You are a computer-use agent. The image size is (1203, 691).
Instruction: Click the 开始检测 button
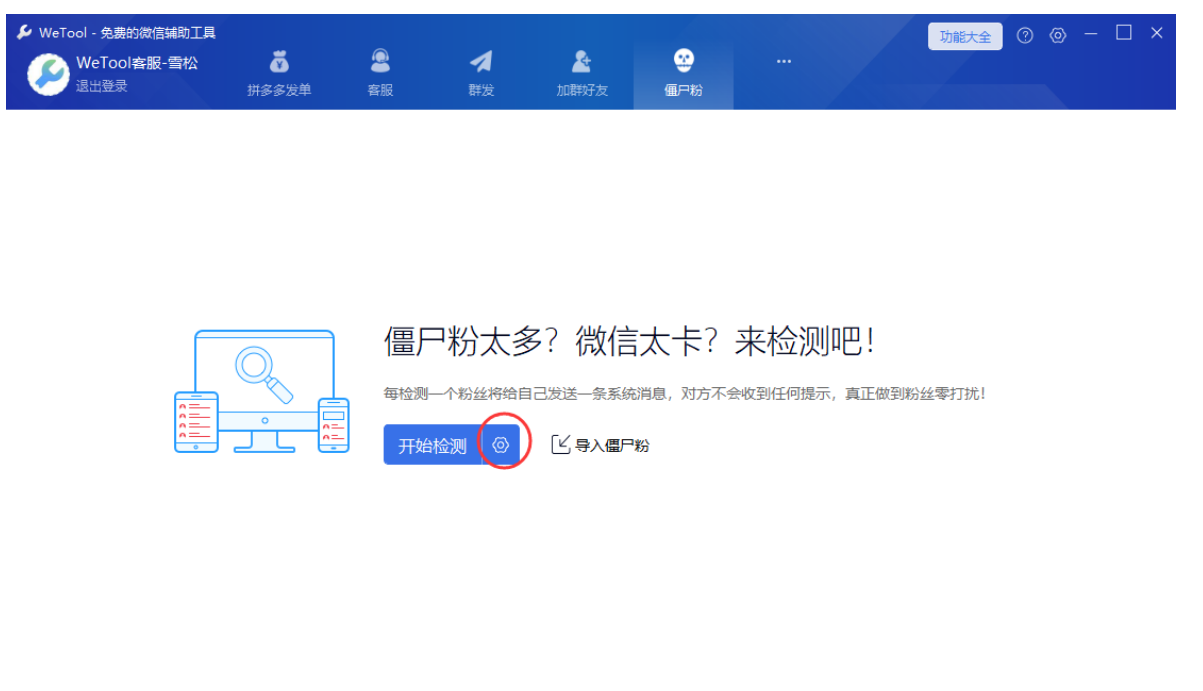pyautogui.click(x=432, y=445)
